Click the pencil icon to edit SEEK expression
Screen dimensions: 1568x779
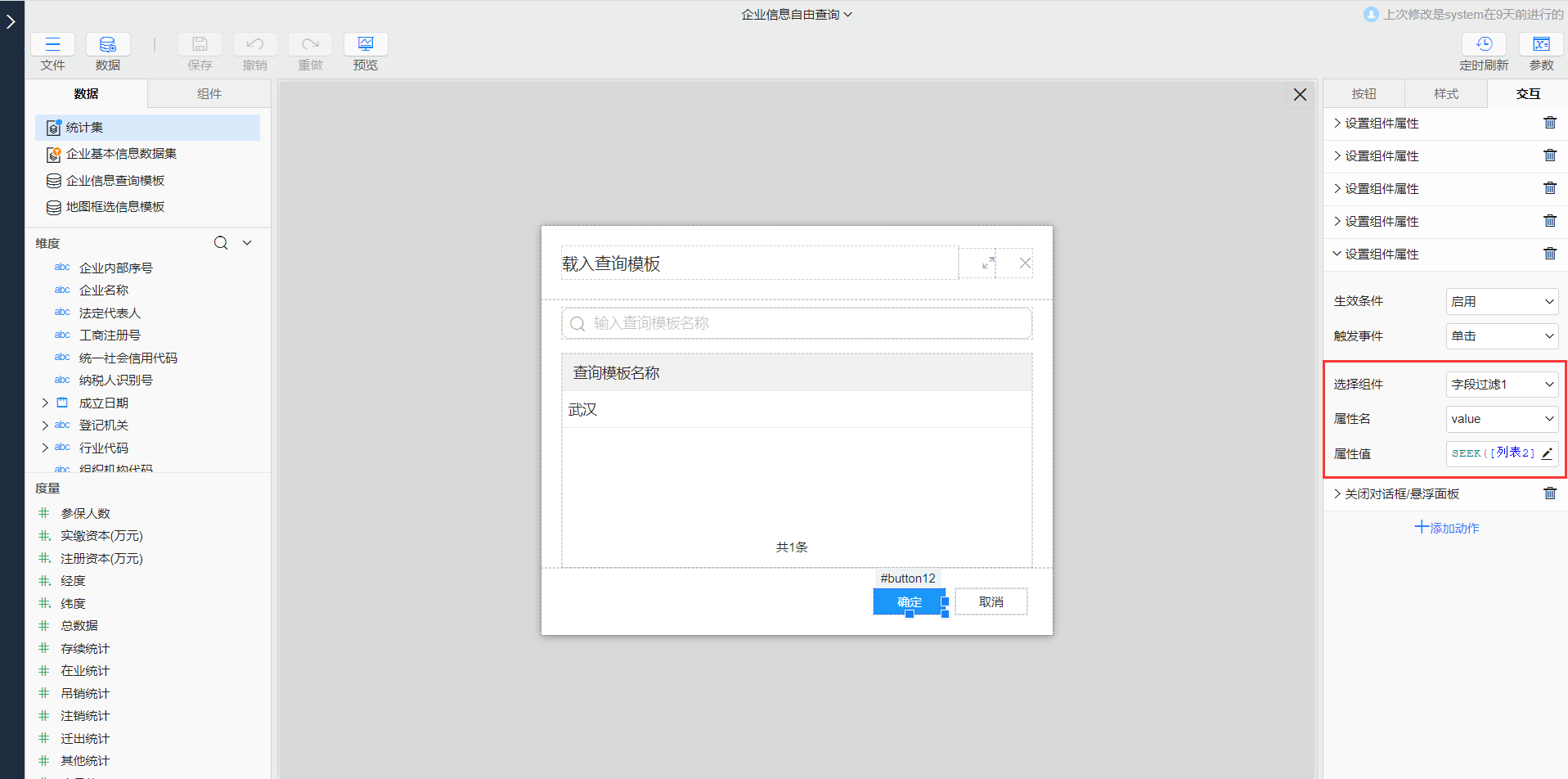click(1548, 453)
